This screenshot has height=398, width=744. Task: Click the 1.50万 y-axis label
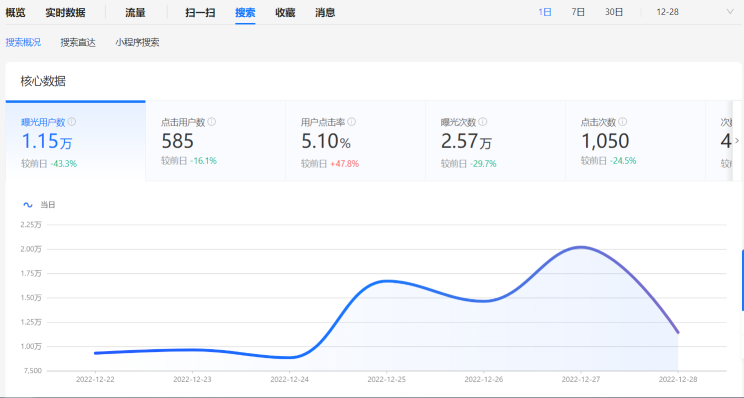[x=31, y=298]
